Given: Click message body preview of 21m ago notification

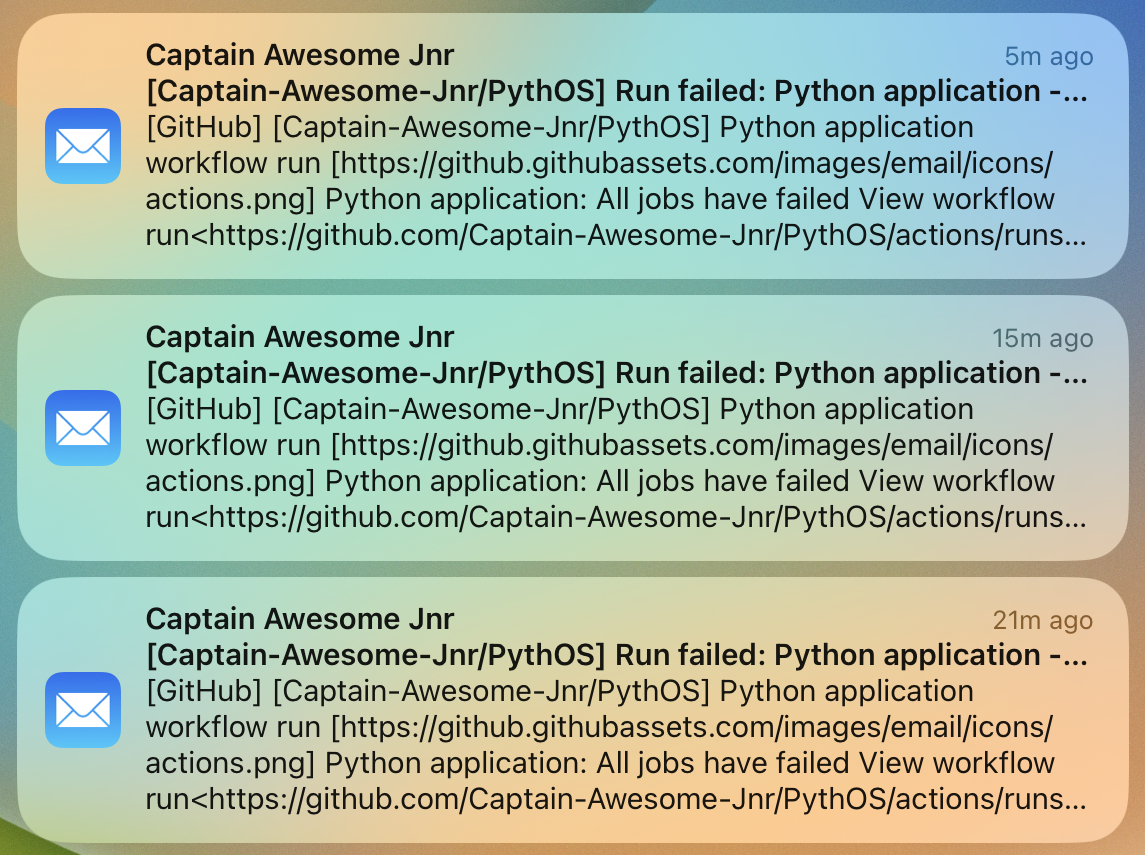Looking at the screenshot, I should 616,745.
